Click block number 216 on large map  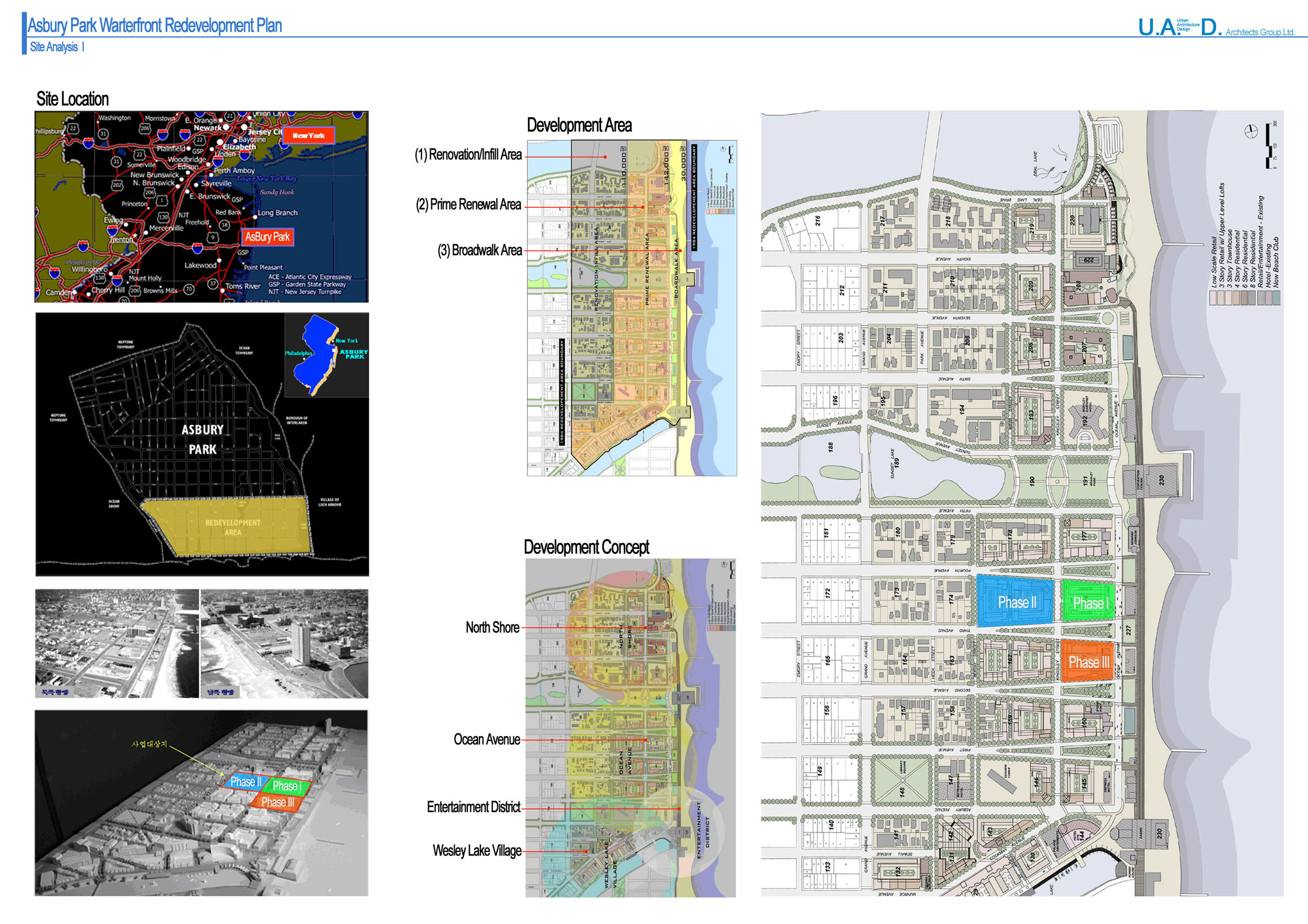tap(818, 220)
